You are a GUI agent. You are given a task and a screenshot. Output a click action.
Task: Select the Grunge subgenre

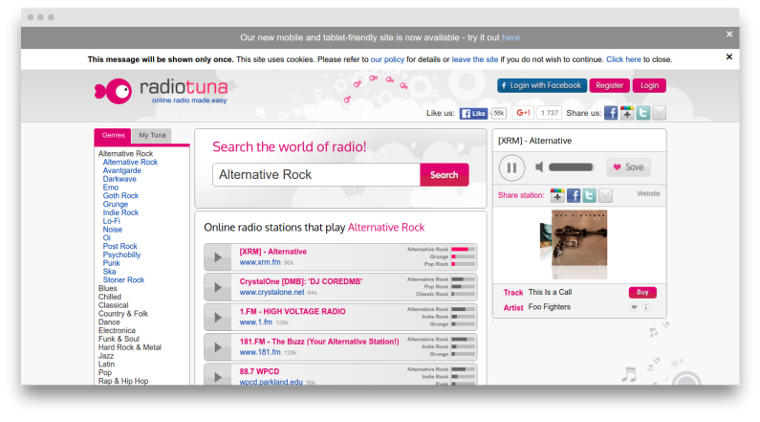(x=115, y=204)
